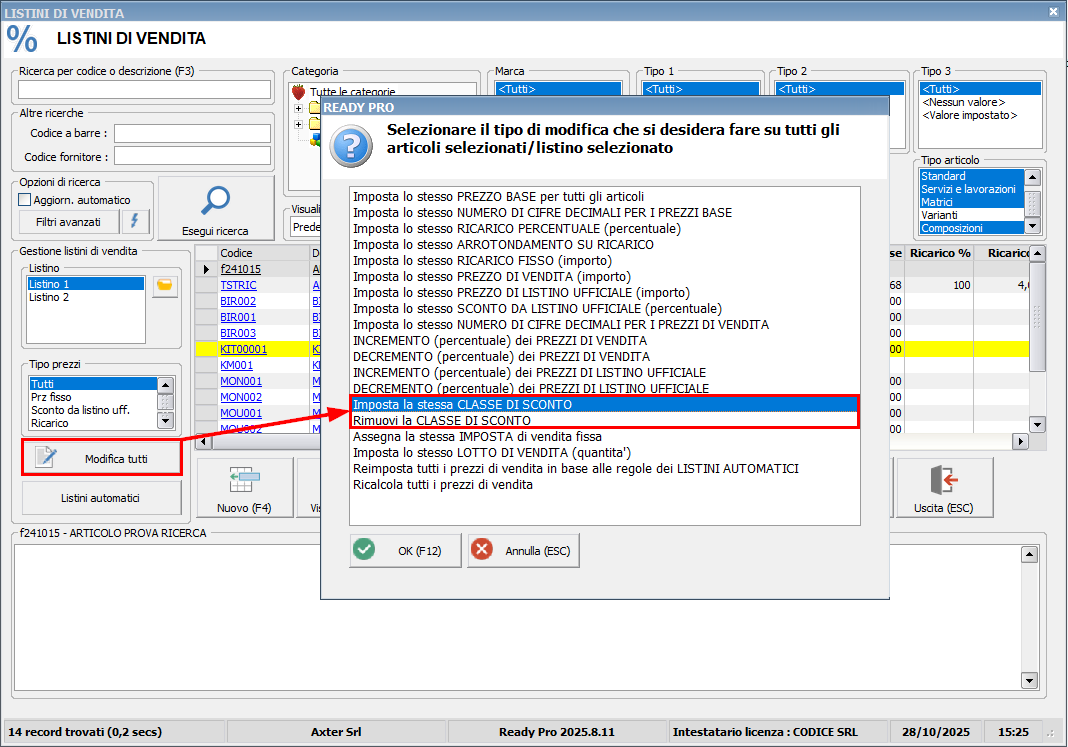
Task: Click the green check icon on OK
Action: 364,549
